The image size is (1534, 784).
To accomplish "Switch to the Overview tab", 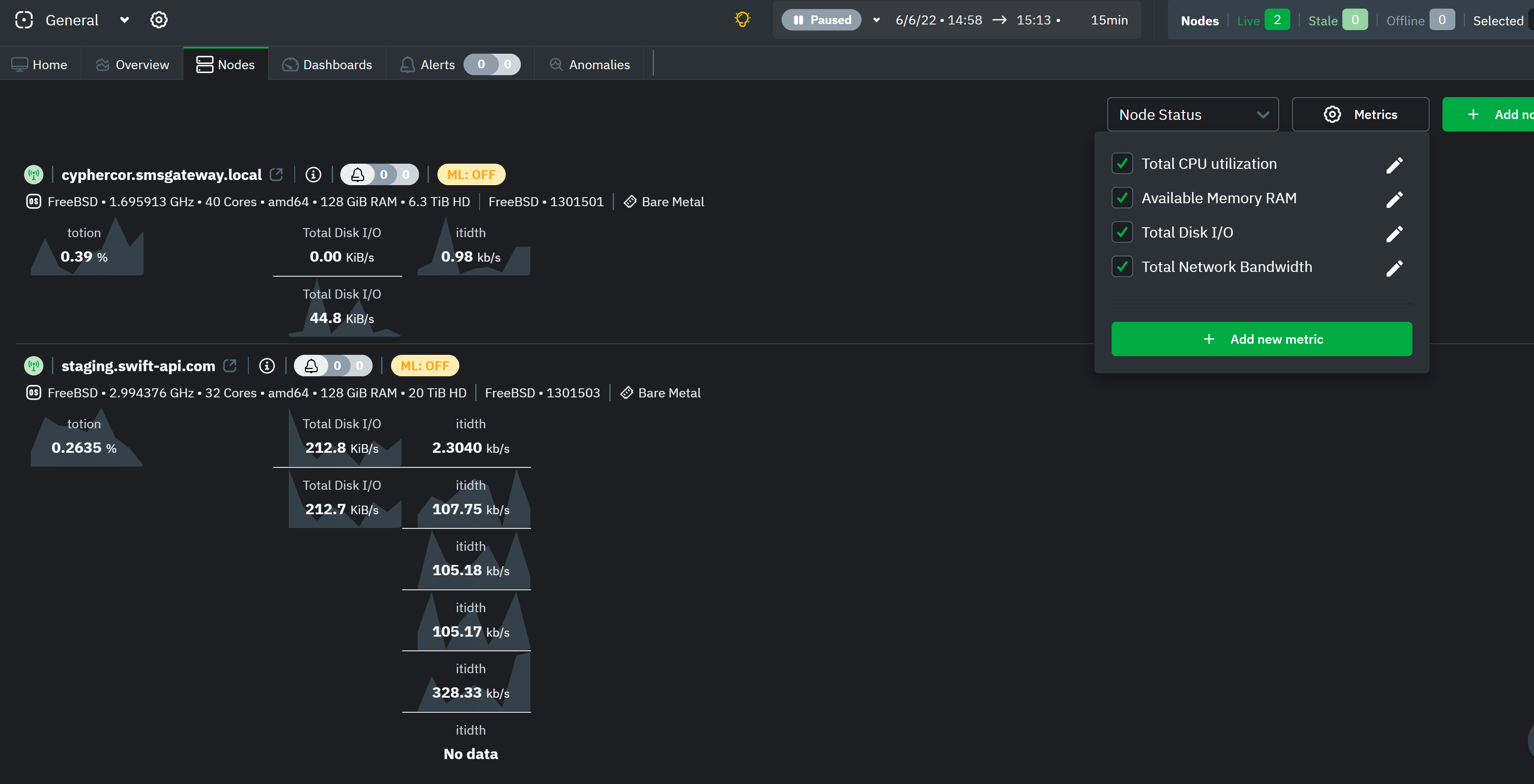I will coord(131,64).
